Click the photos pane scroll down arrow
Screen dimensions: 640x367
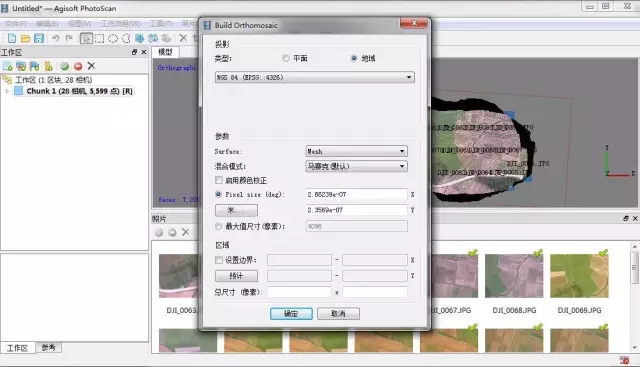634,347
